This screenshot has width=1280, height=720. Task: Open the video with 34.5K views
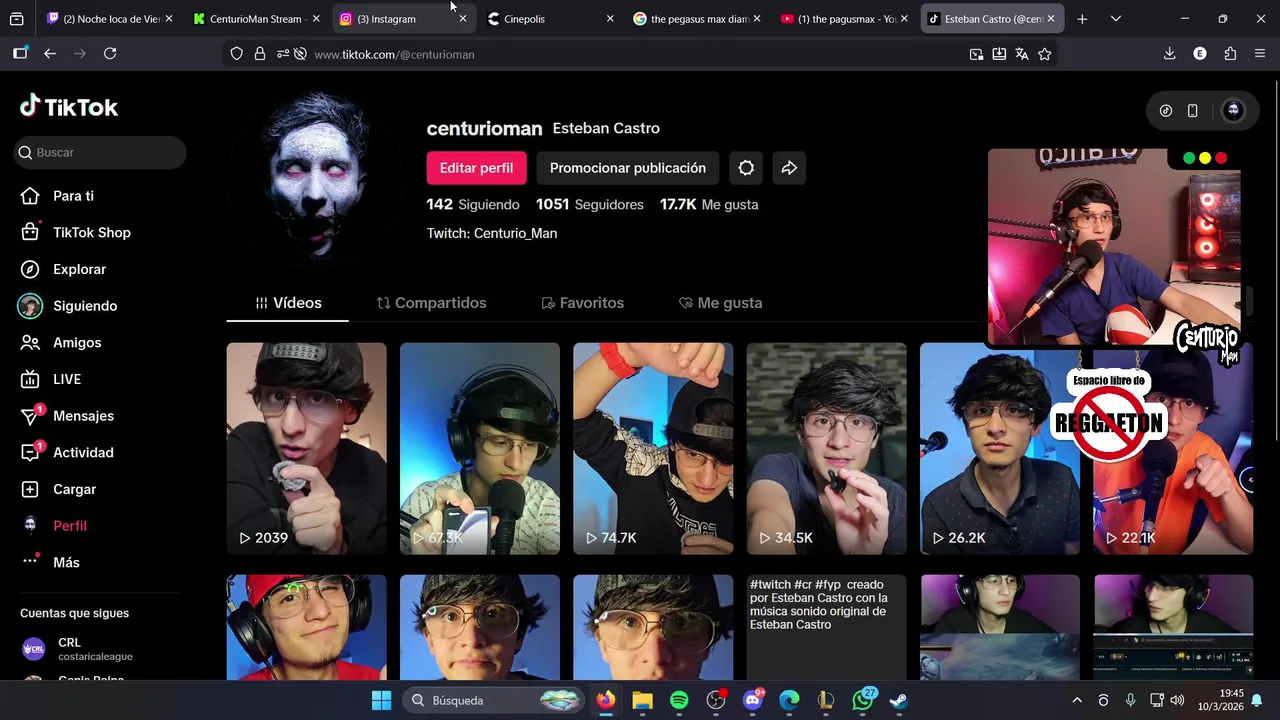(826, 448)
